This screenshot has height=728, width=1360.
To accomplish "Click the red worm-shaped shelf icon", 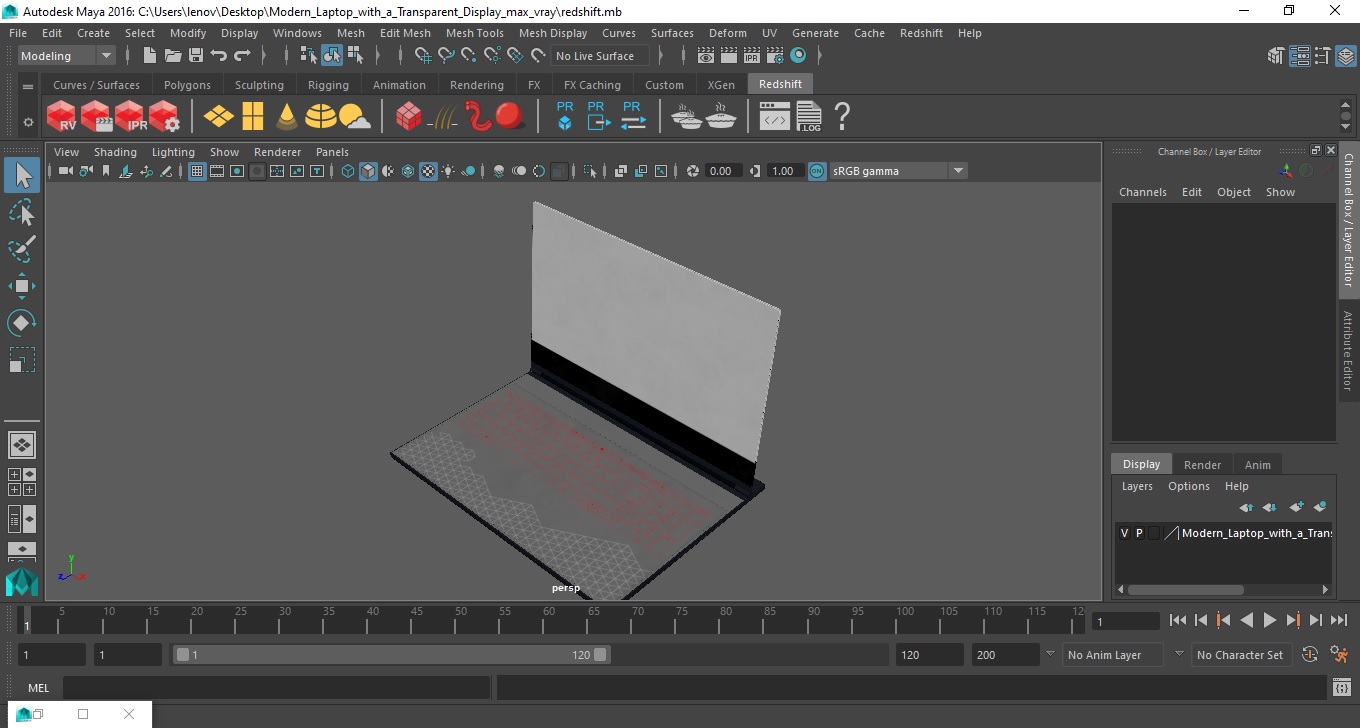I will 477,116.
